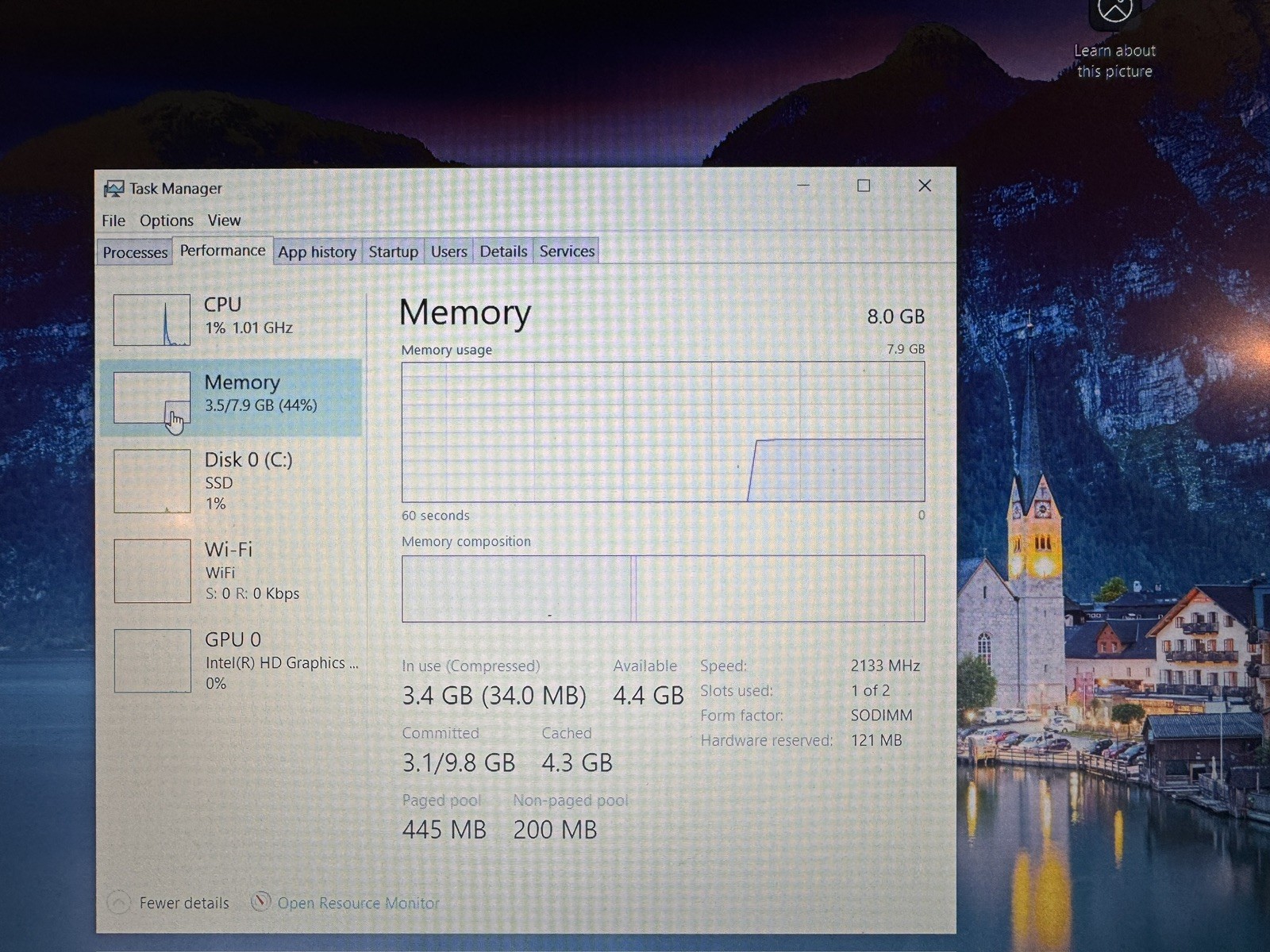Click the 'Available' label
1270x952 pixels.
point(645,666)
